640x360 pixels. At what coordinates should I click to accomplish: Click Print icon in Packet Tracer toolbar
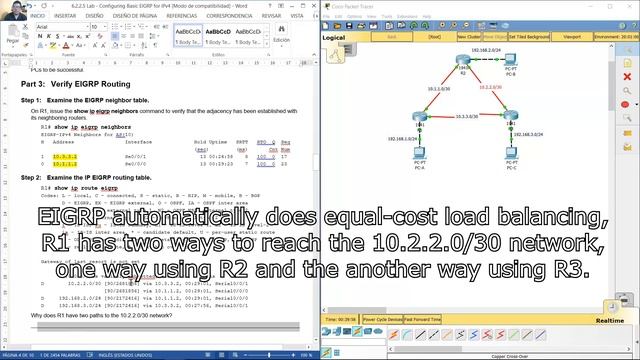(361, 26)
